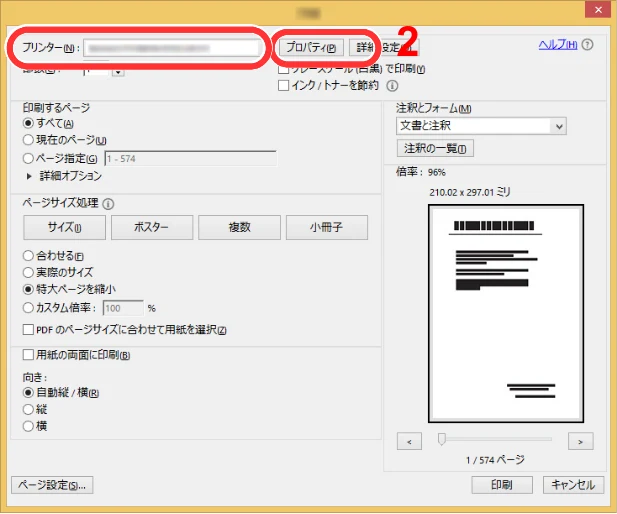
Task: Select カスタム倍率 radio button
Action: tap(28, 308)
